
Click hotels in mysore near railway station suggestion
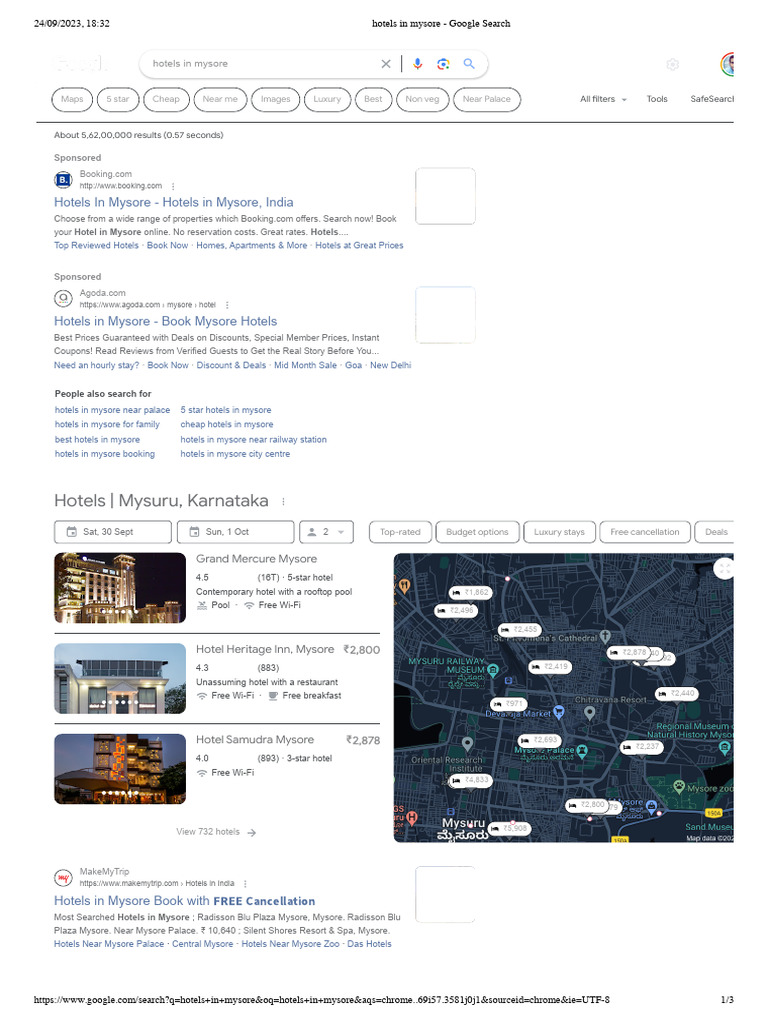pyautogui.click(x=253, y=440)
